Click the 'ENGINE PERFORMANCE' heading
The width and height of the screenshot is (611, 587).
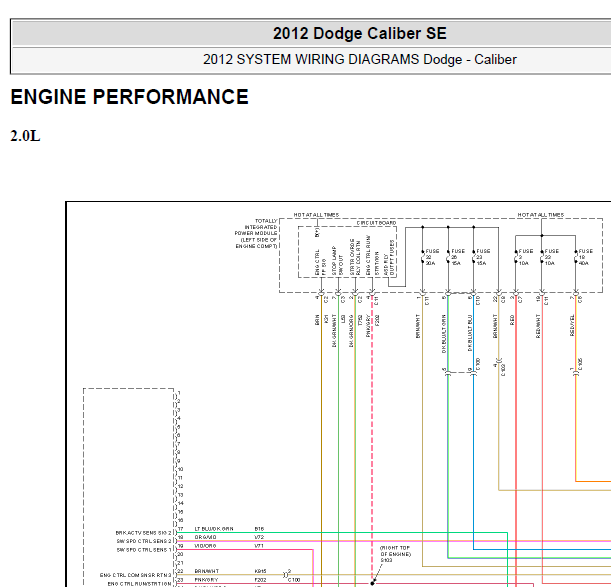129,97
